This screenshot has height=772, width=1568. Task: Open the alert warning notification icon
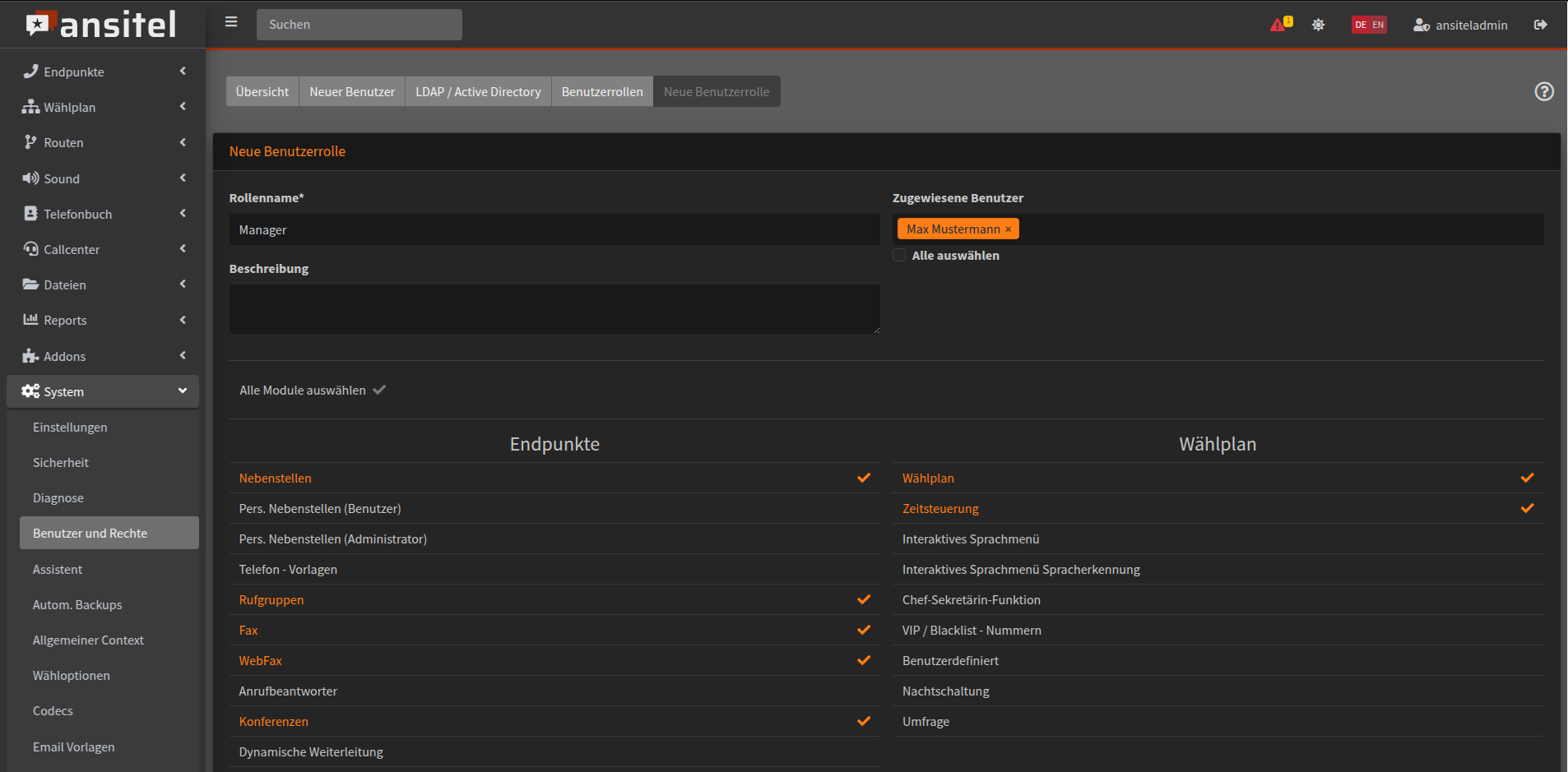(x=1278, y=25)
